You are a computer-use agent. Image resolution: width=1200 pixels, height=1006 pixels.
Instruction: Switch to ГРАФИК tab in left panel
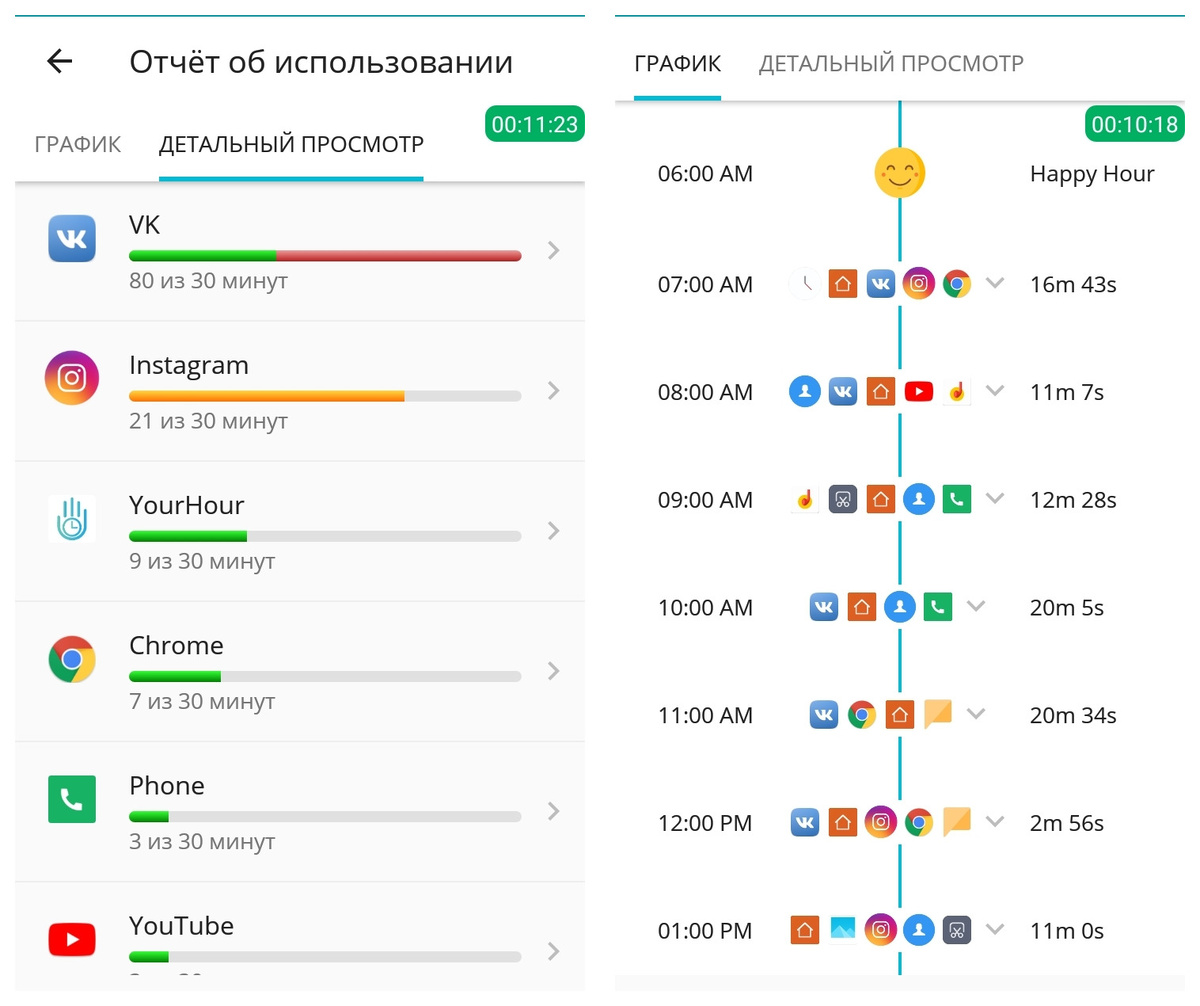pyautogui.click(x=78, y=144)
